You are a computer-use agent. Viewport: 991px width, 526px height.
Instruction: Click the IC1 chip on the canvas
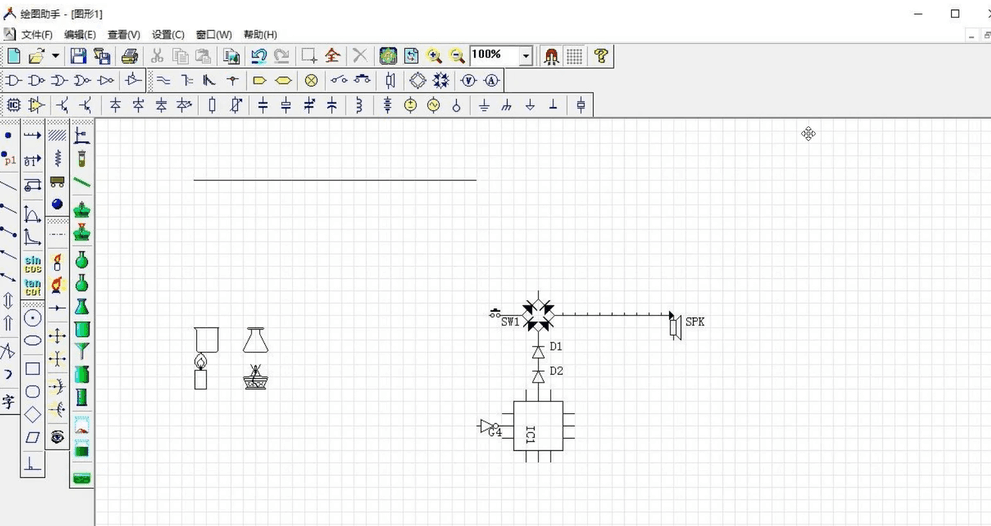[538, 426]
